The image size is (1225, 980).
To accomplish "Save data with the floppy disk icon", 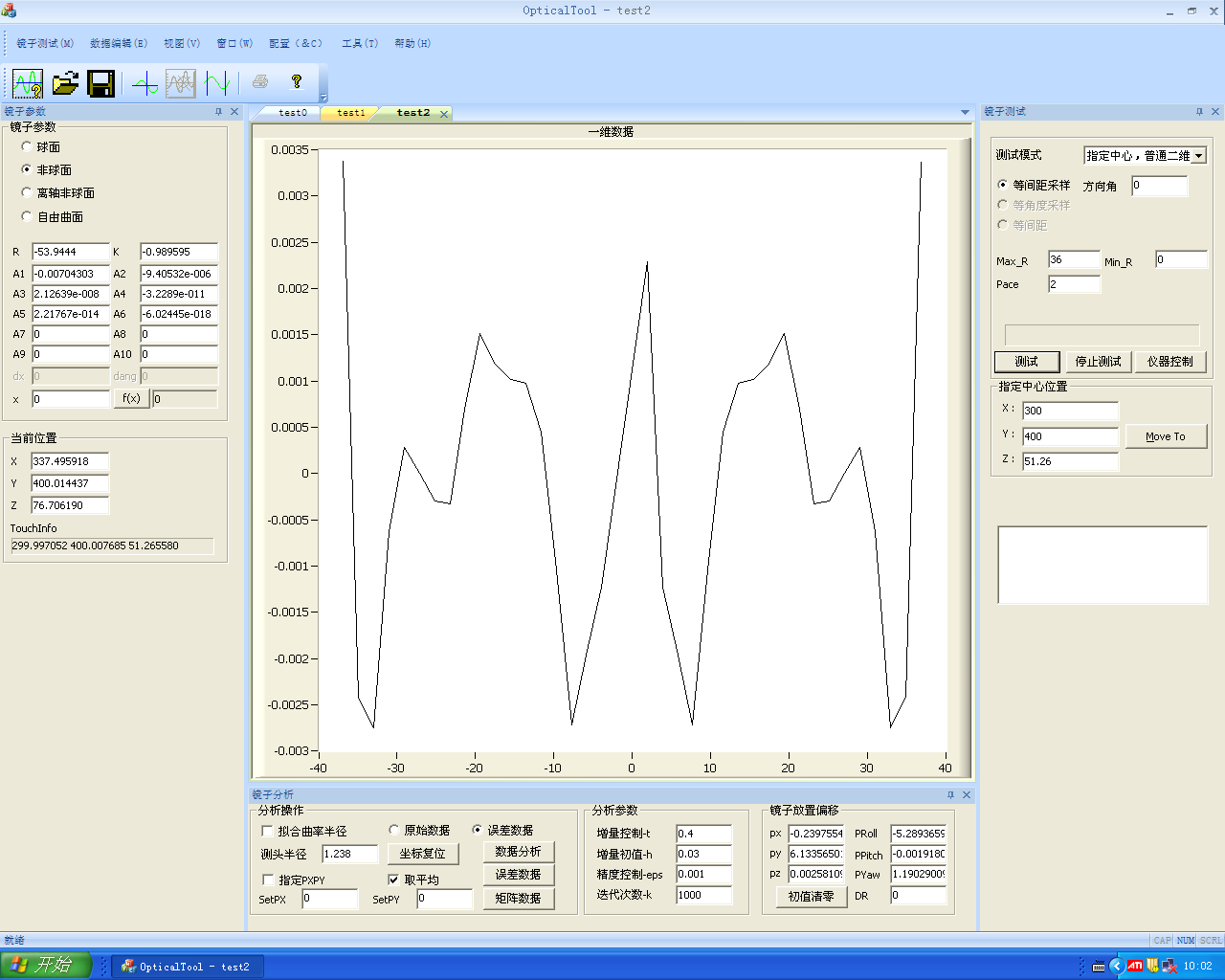I will click(x=101, y=83).
